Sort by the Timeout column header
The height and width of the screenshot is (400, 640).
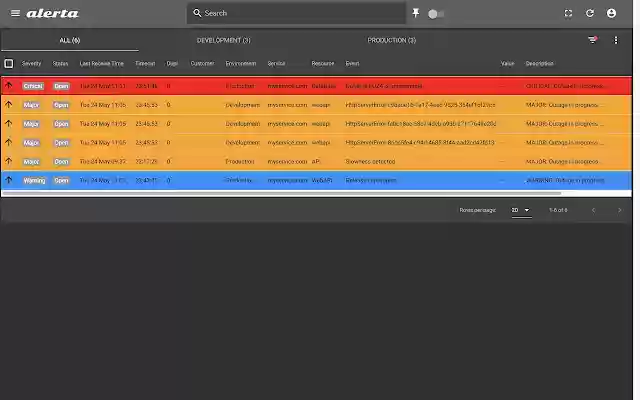pyautogui.click(x=145, y=64)
